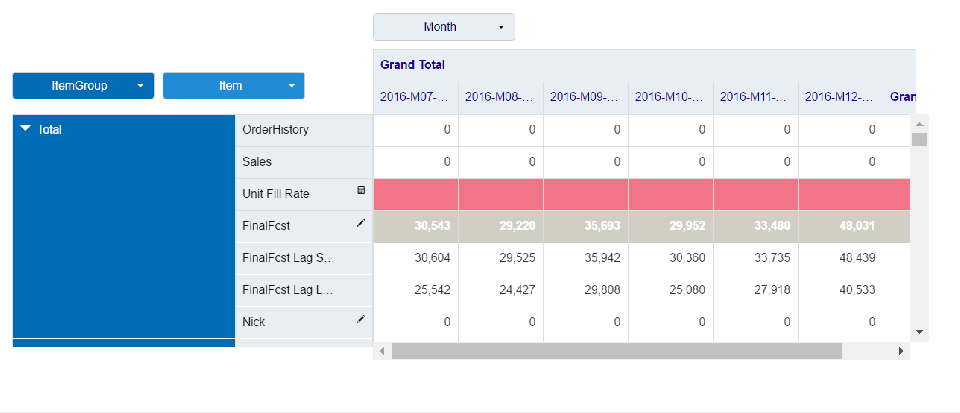
Task: Click the horizontal scrollbar thumb
Action: click(x=617, y=351)
